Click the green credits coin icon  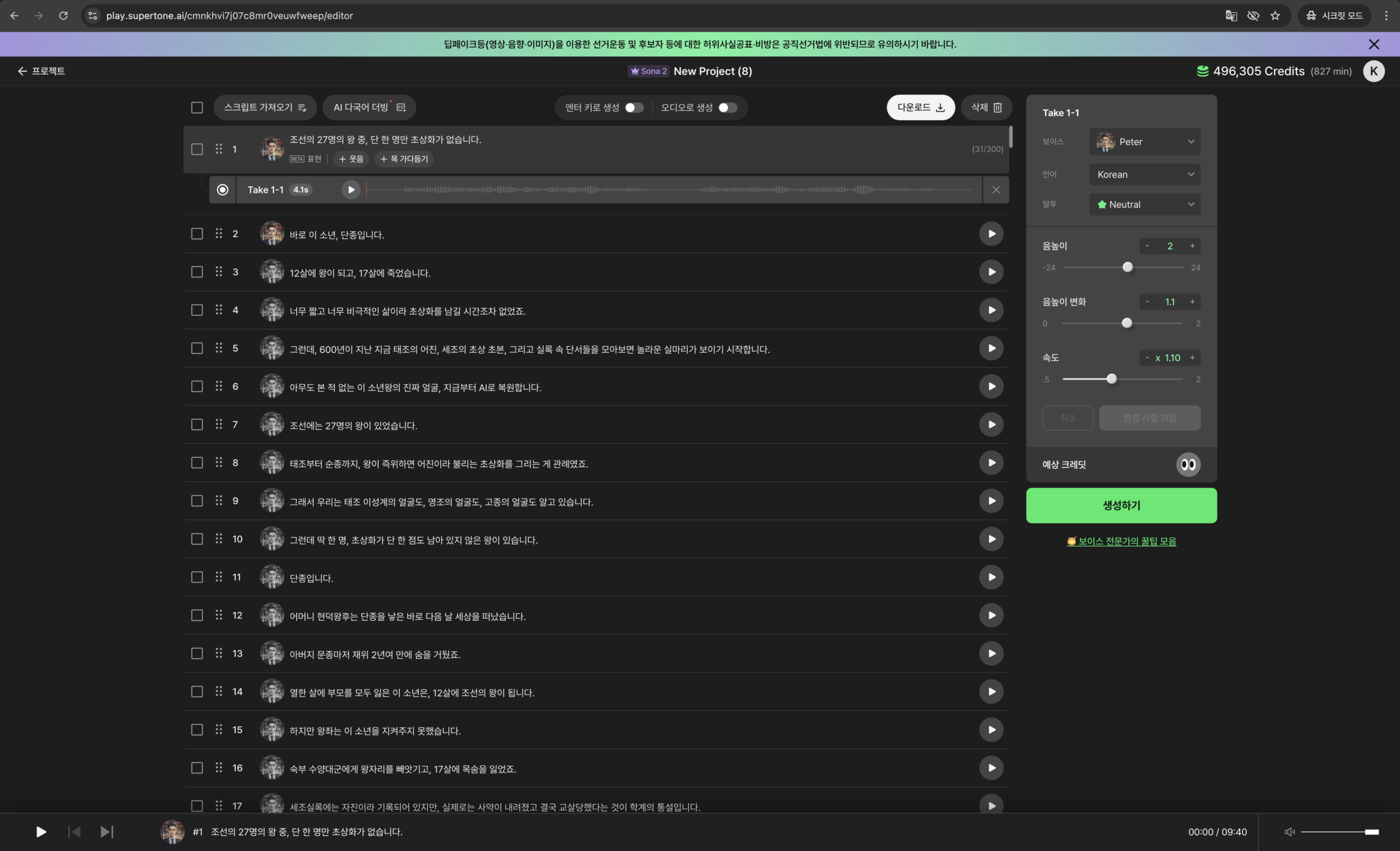1202,71
